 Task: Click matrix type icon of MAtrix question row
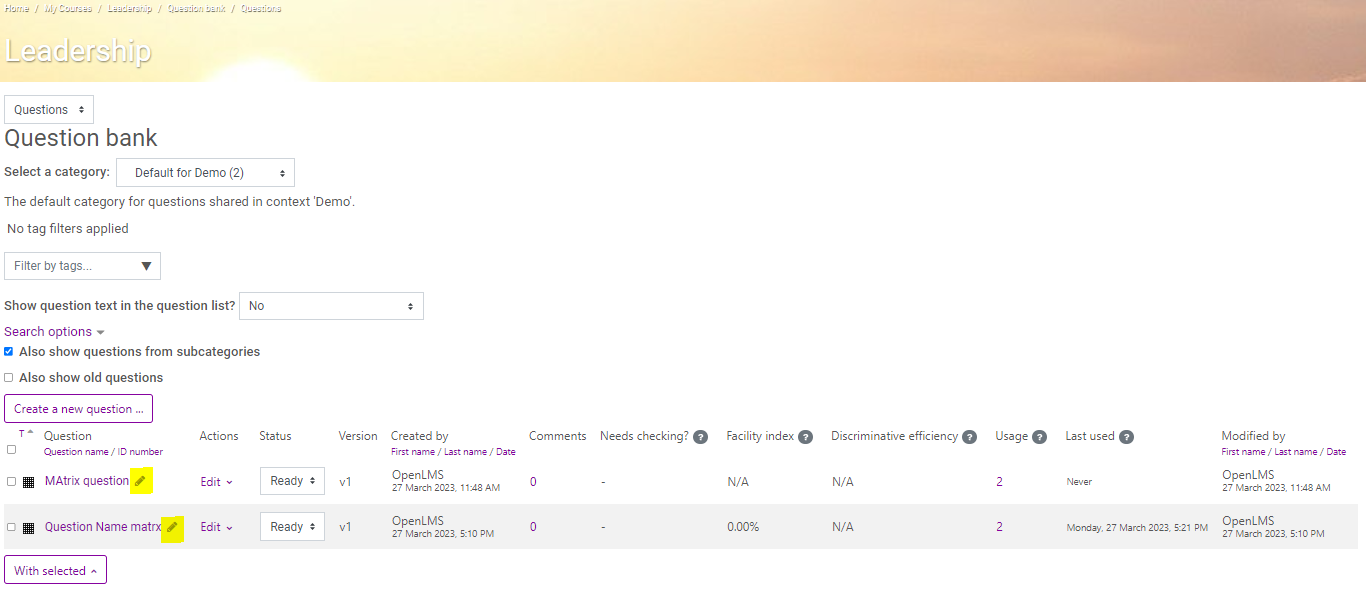coord(28,482)
